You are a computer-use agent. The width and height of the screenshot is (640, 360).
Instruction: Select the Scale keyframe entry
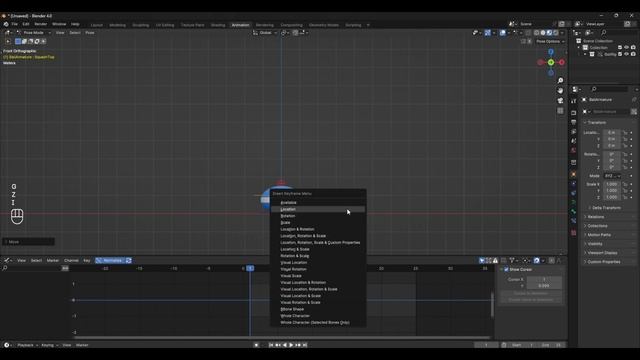(318, 222)
